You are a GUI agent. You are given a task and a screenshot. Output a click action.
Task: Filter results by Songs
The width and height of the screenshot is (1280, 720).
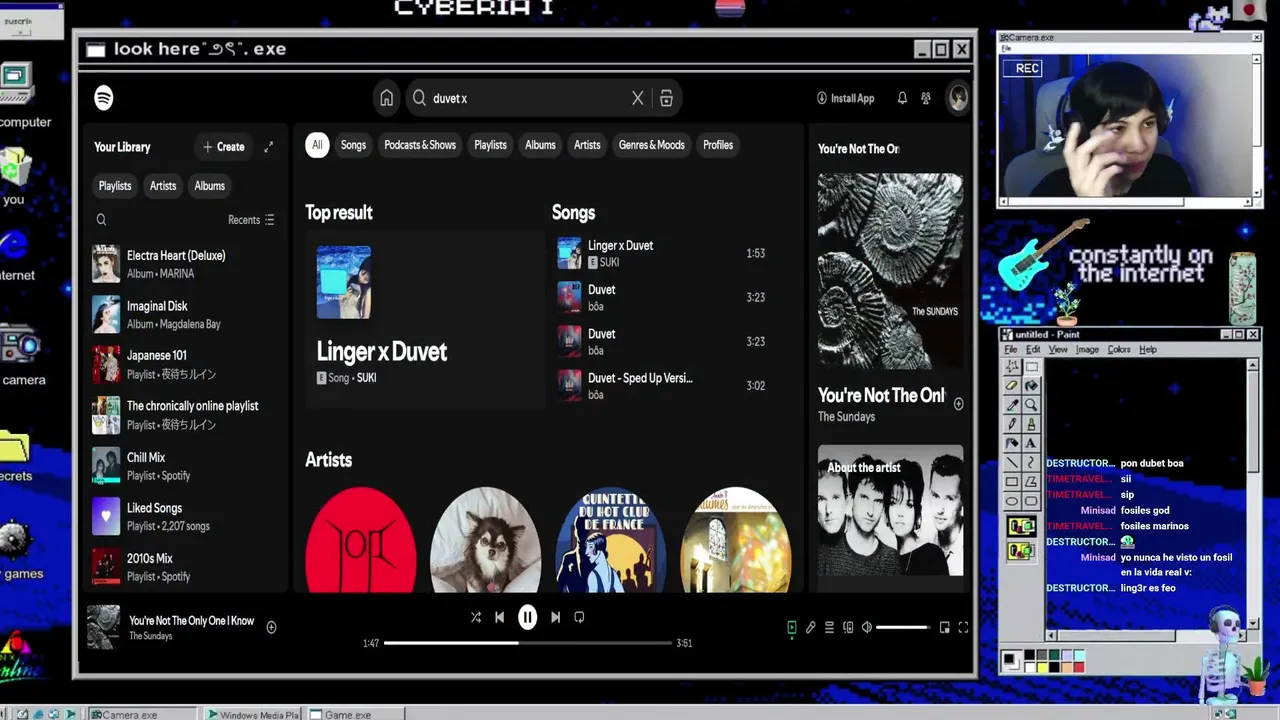pyautogui.click(x=353, y=145)
